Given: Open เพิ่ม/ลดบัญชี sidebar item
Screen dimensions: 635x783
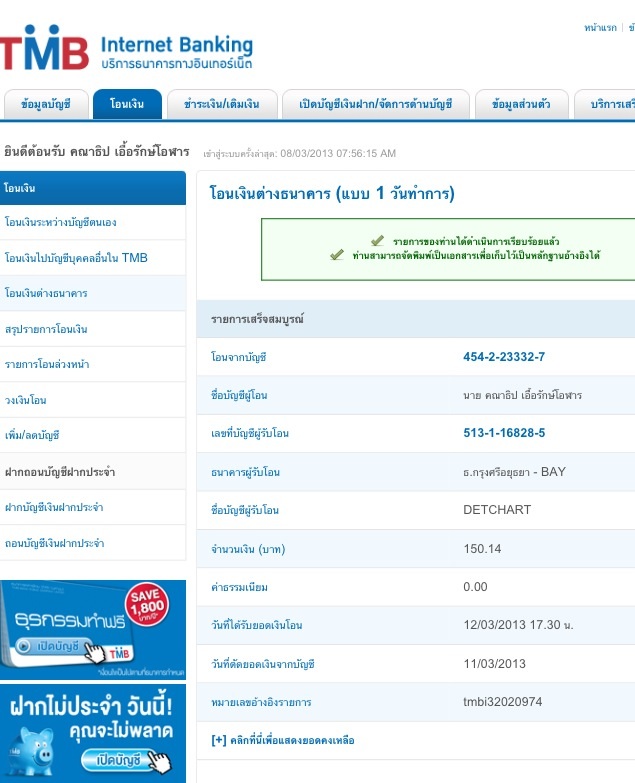Looking at the screenshot, I should pyautogui.click(x=32, y=435).
